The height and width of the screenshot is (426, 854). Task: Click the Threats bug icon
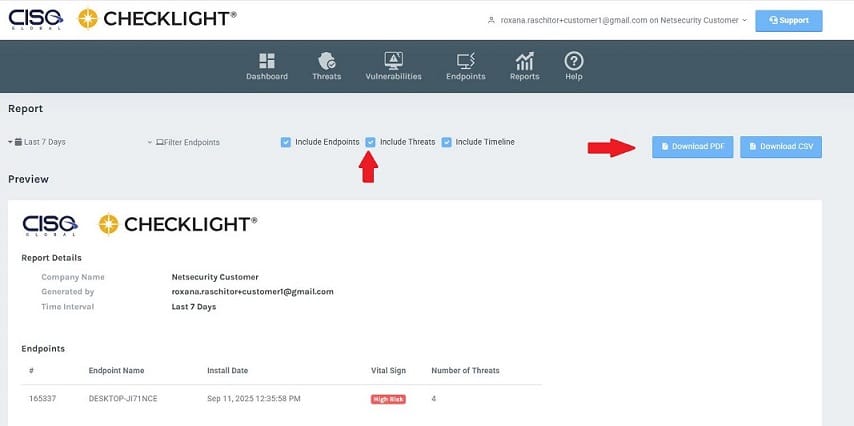tap(326, 60)
